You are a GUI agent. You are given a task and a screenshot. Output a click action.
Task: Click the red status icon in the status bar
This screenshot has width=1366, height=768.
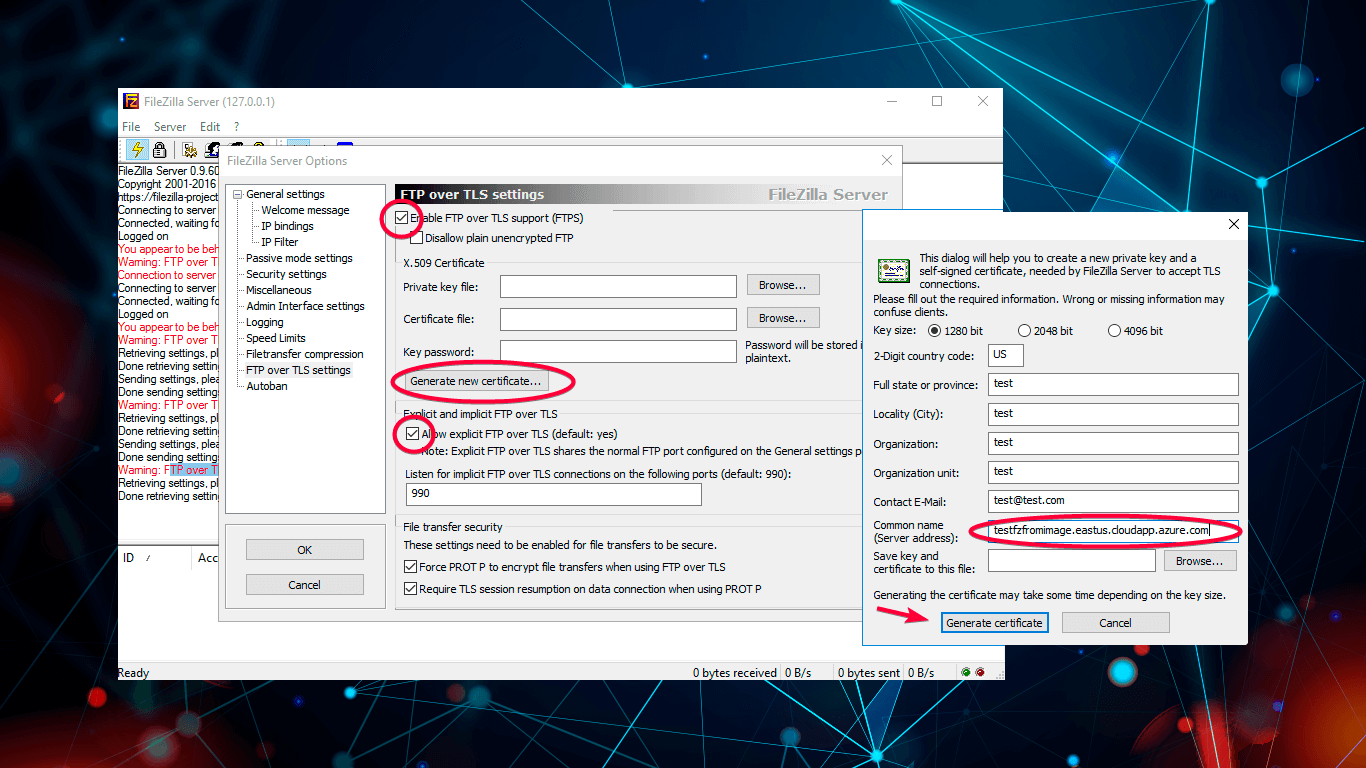click(978, 672)
